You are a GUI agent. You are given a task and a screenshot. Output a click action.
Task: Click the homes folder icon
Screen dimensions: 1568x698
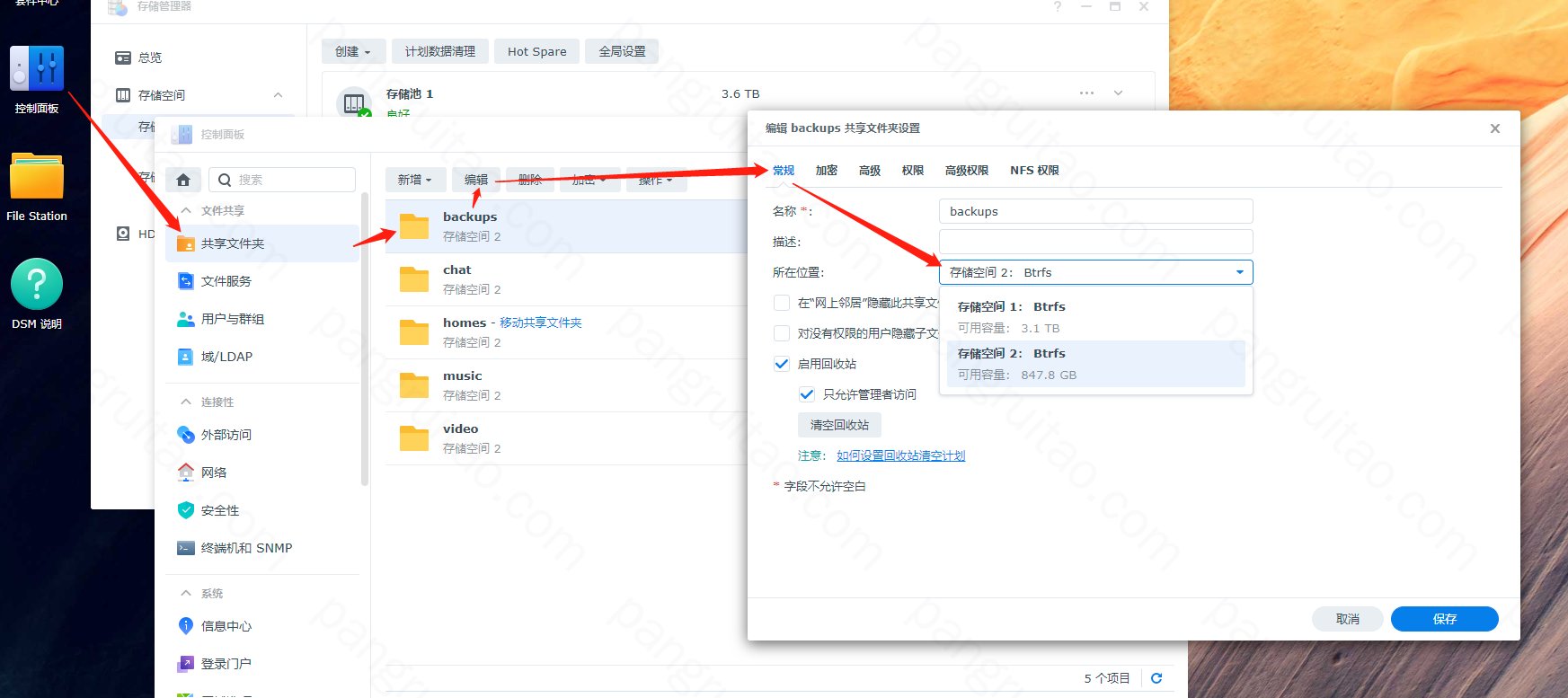(414, 332)
